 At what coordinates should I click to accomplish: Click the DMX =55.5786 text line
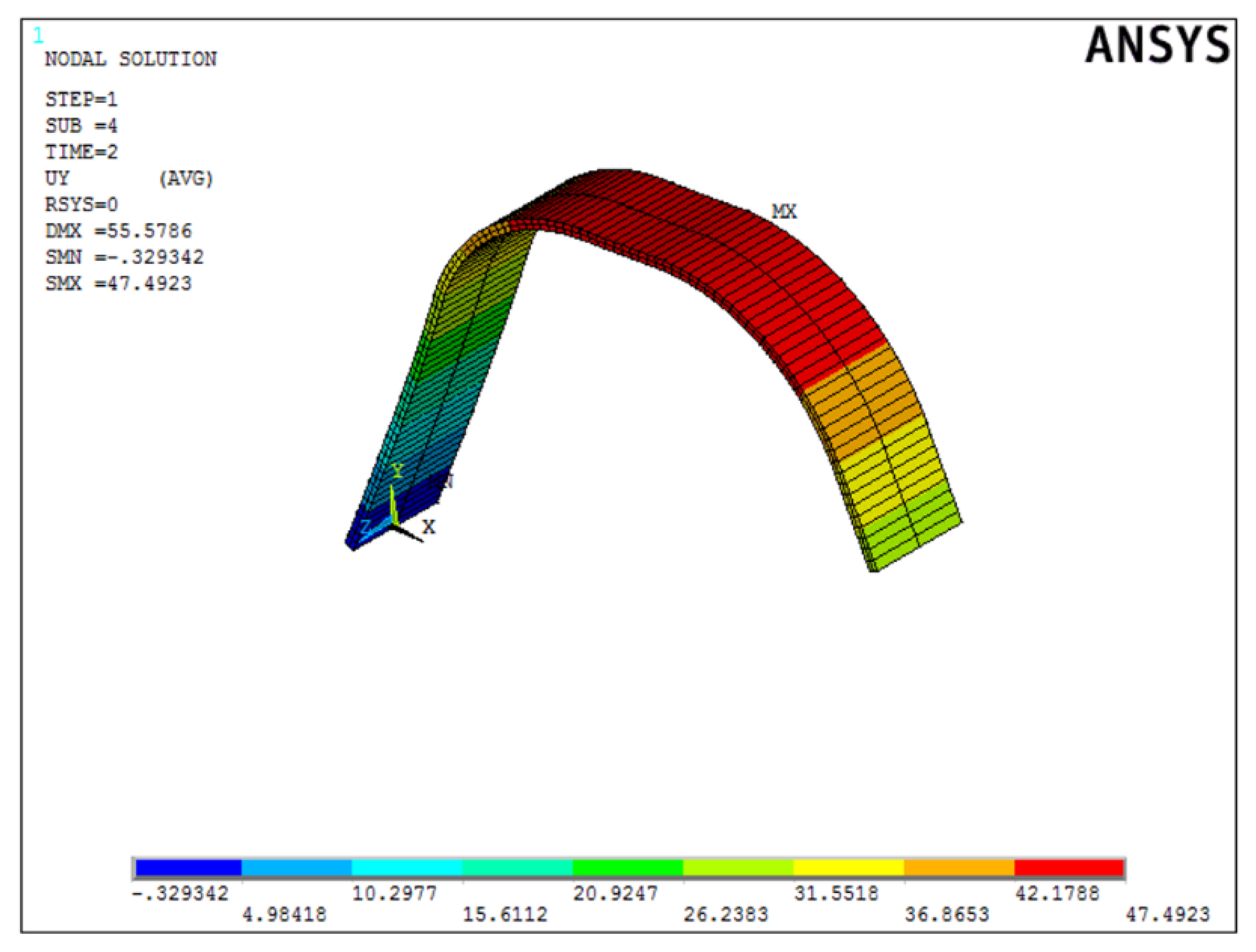coord(118,231)
